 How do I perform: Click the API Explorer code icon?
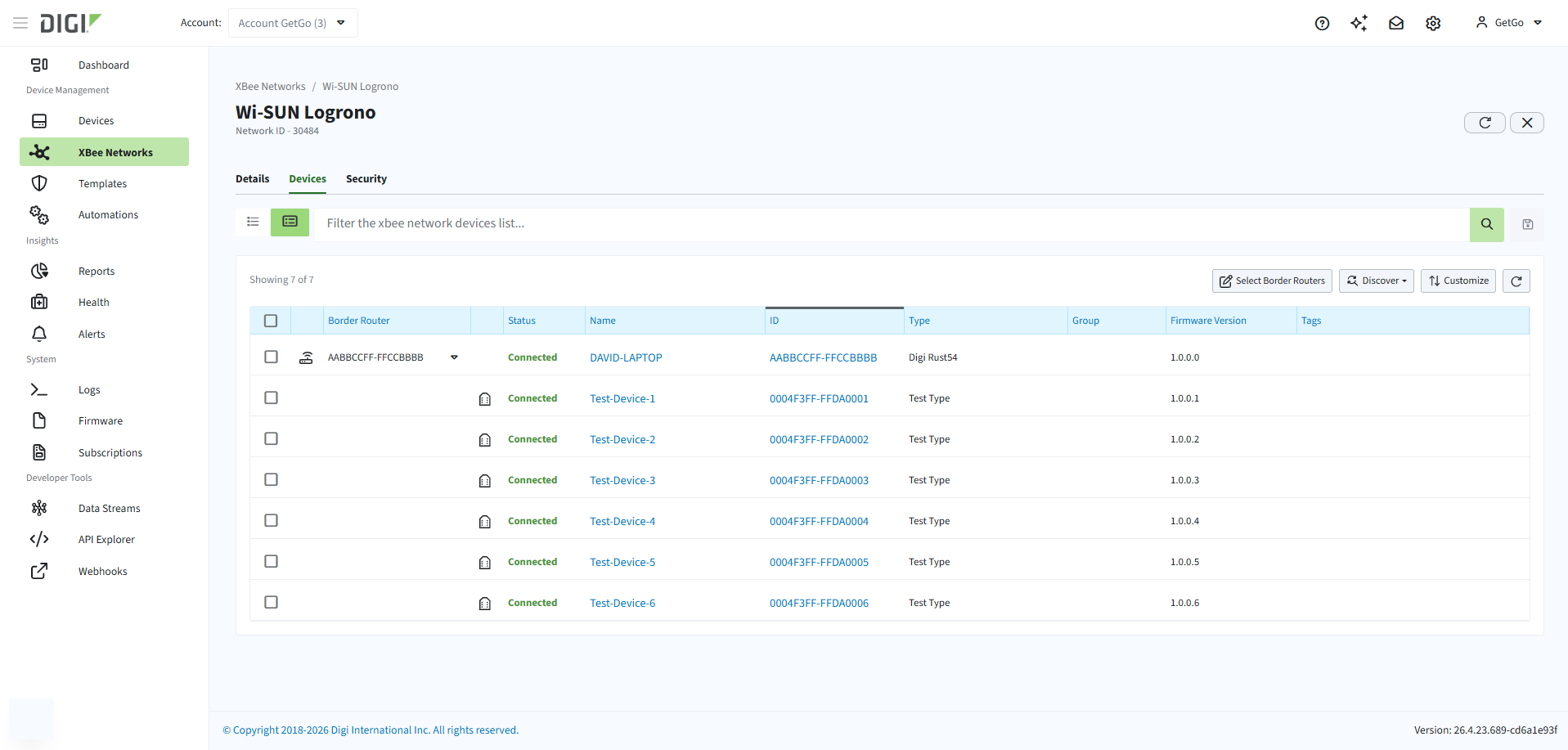point(39,539)
